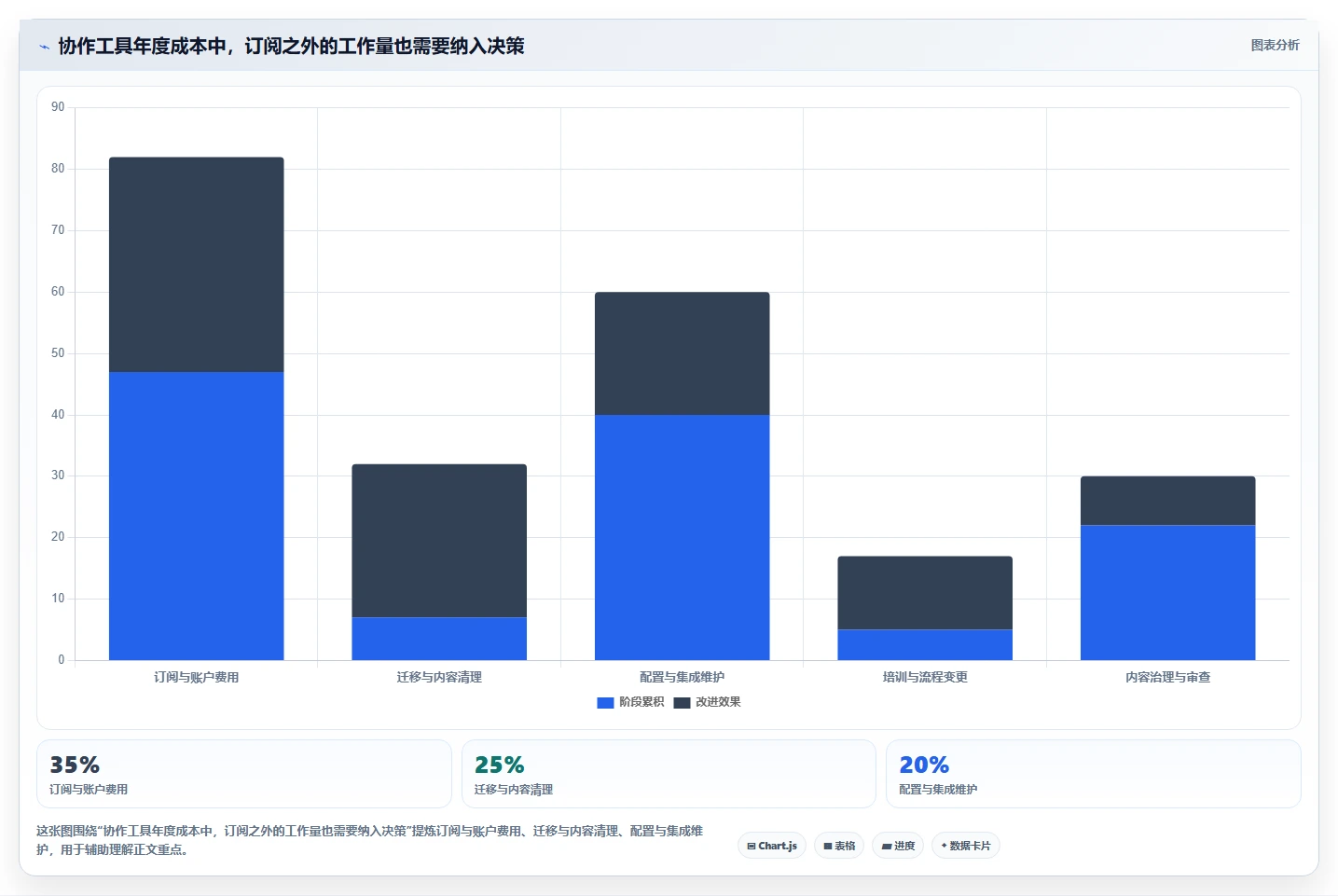Click the 迁移与内容清理 x-axis label
Image resolution: width=1338 pixels, height=896 pixels.
point(439,677)
